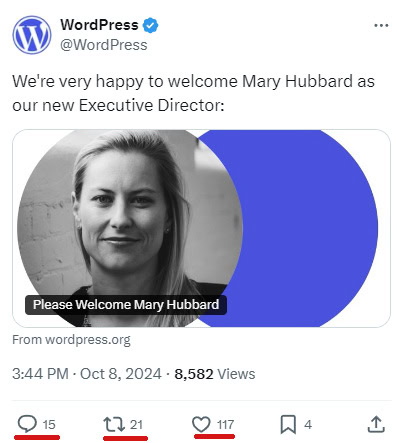
Task: Click the 3:44 PM Oct 8, 2024 timestamp
Action: (x=87, y=374)
